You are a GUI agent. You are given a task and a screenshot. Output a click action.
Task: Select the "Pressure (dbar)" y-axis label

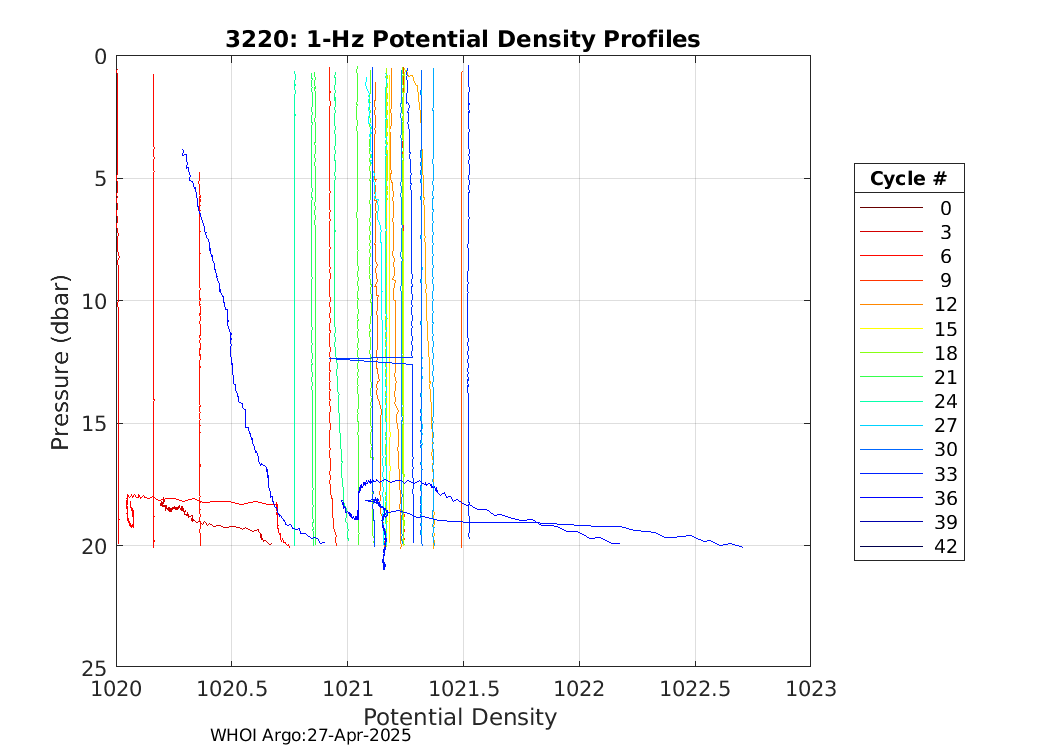click(60, 362)
